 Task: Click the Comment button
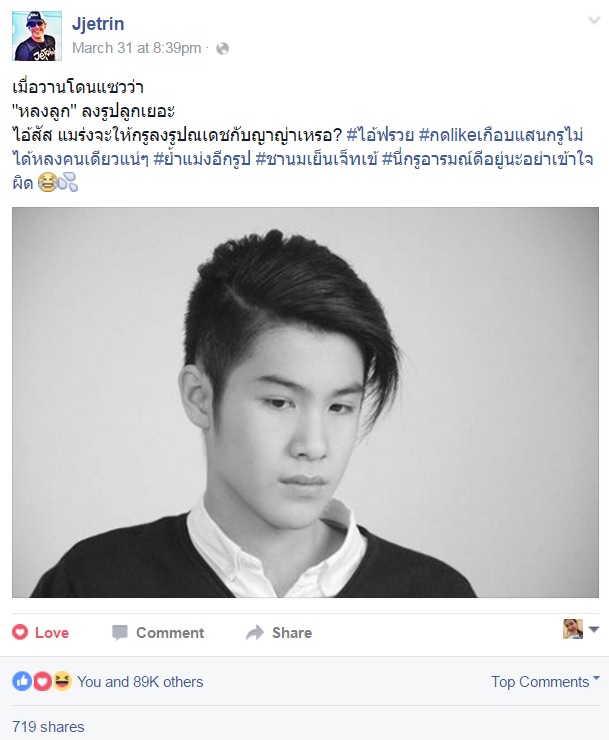pos(158,632)
